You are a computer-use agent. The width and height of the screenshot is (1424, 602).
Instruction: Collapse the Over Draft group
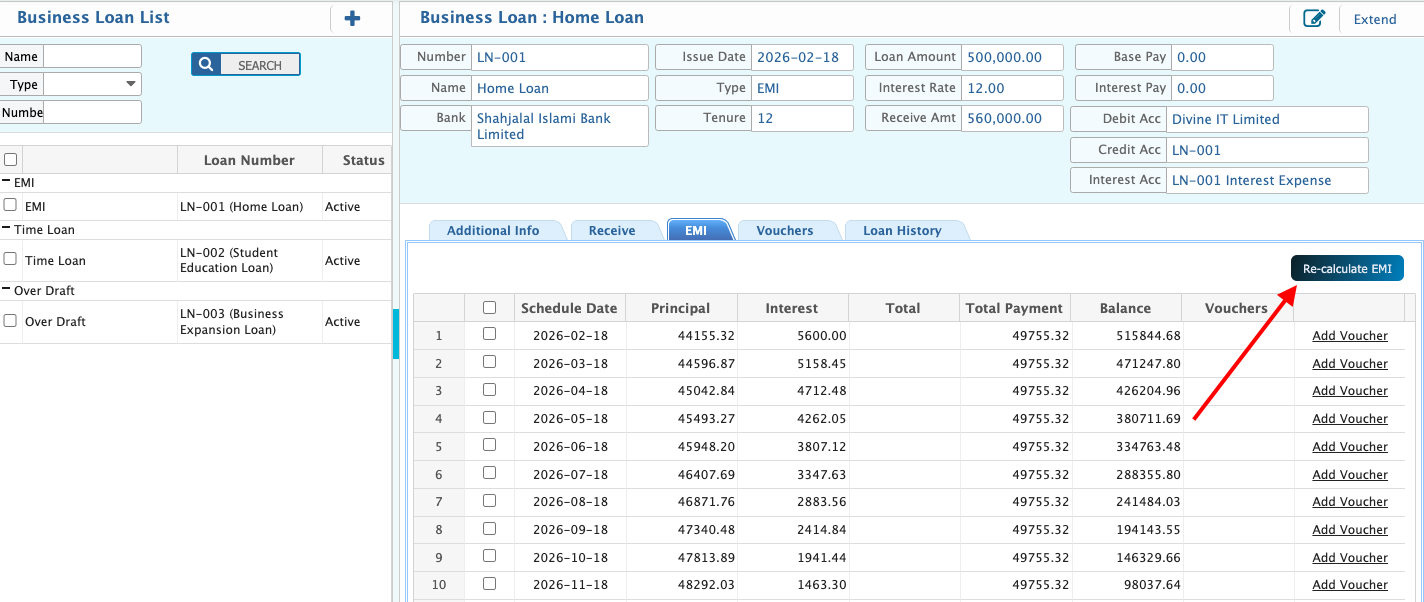7,290
